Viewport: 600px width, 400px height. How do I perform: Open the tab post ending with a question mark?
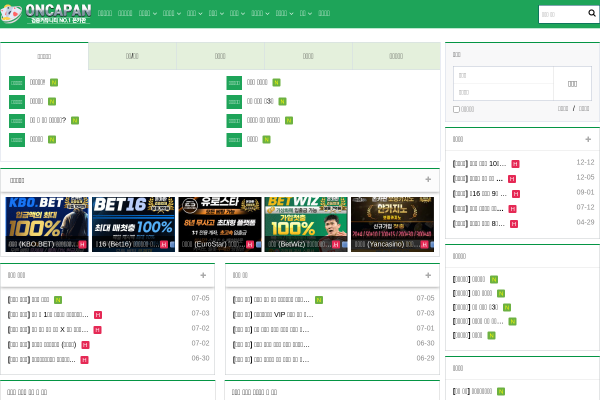(48, 120)
